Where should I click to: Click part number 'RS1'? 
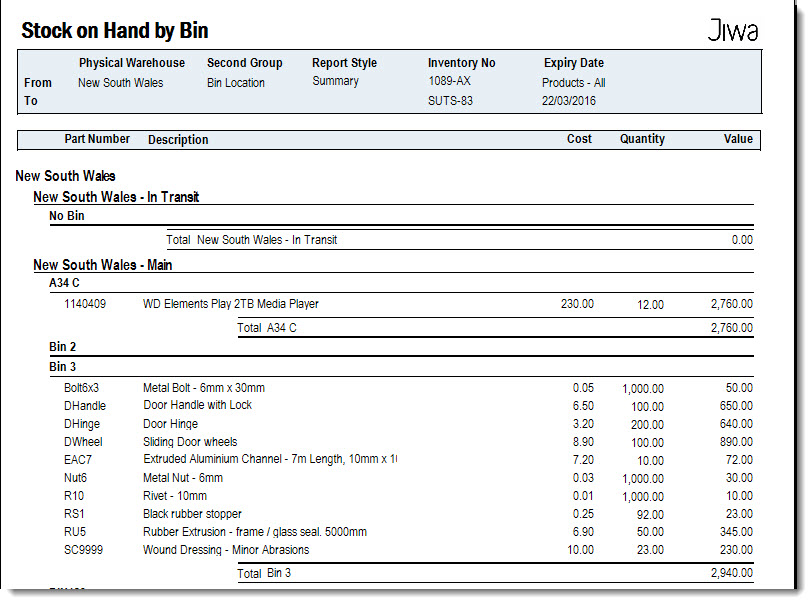click(x=74, y=514)
